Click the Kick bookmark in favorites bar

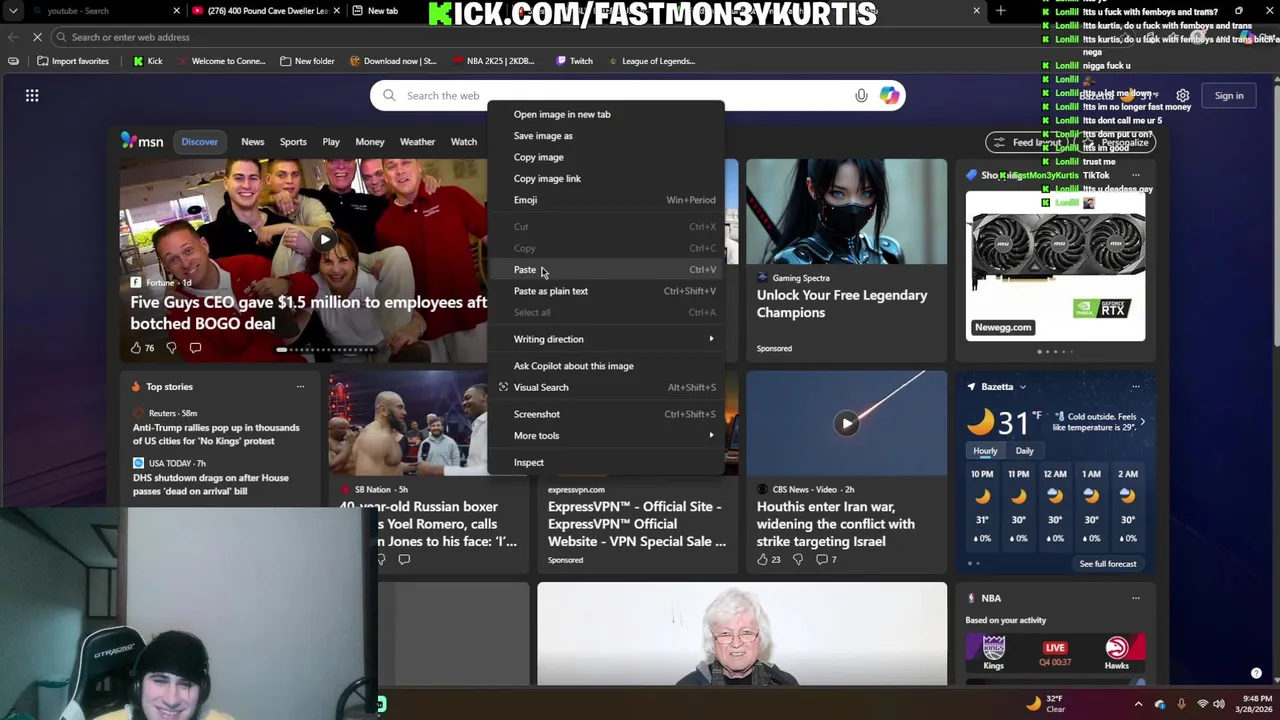point(147,61)
